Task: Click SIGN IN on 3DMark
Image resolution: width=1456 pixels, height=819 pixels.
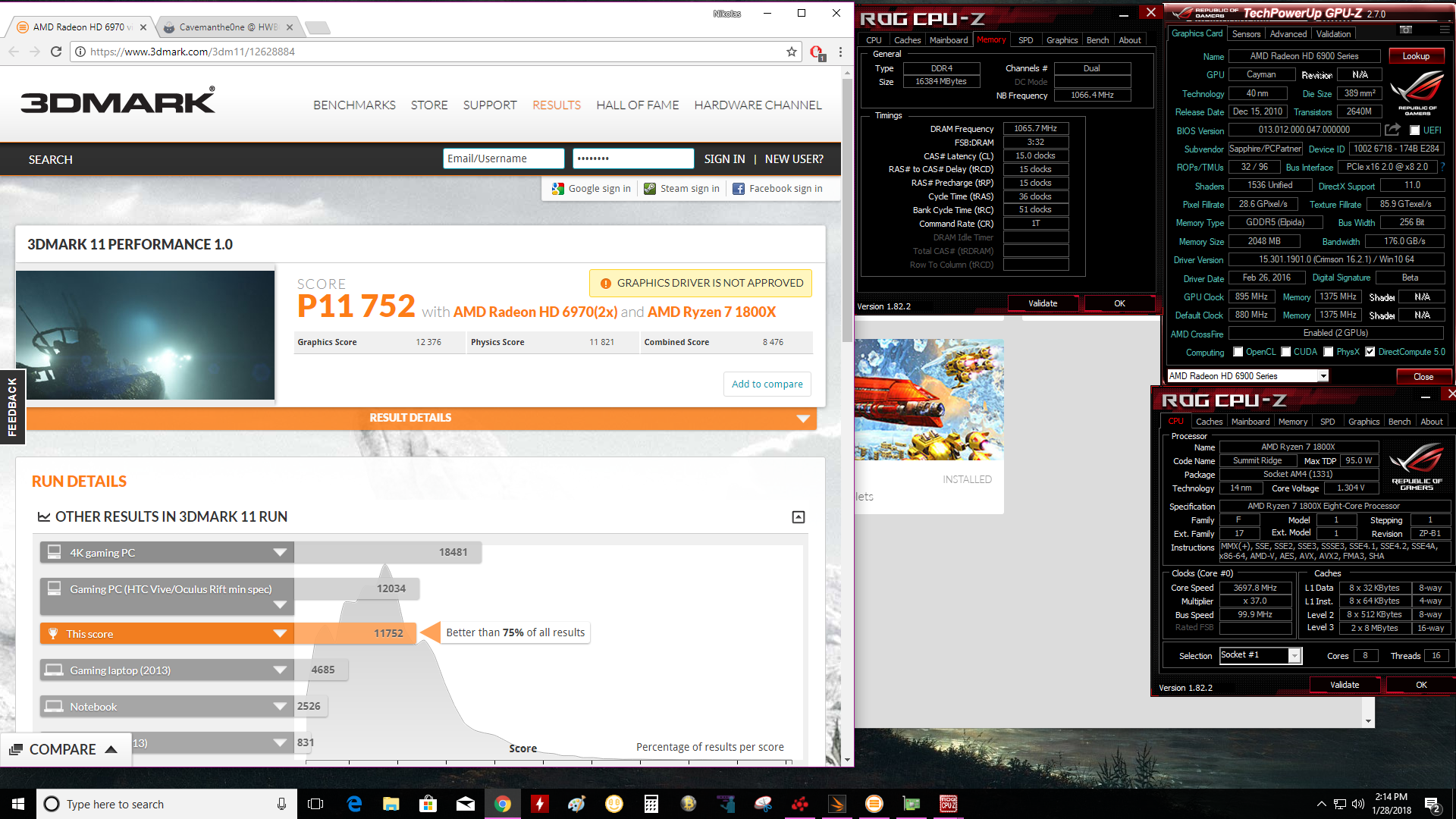Action: [724, 159]
